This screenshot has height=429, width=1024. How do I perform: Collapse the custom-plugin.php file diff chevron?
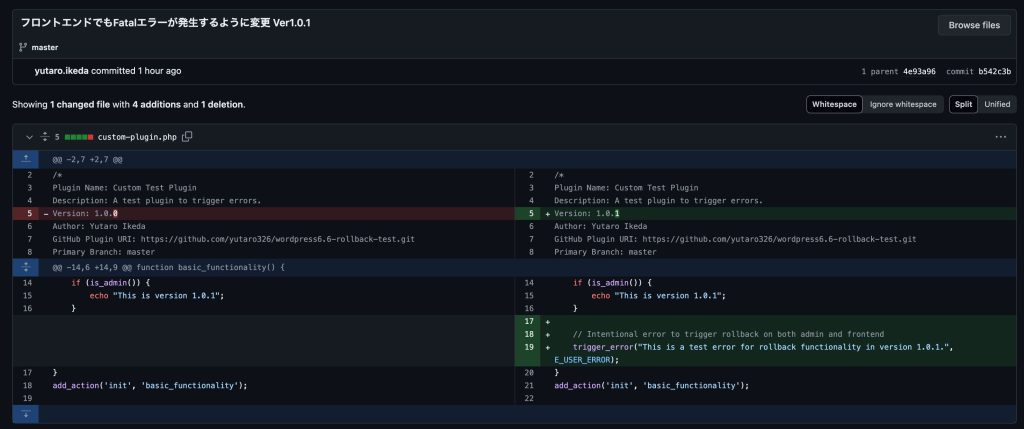click(x=29, y=137)
